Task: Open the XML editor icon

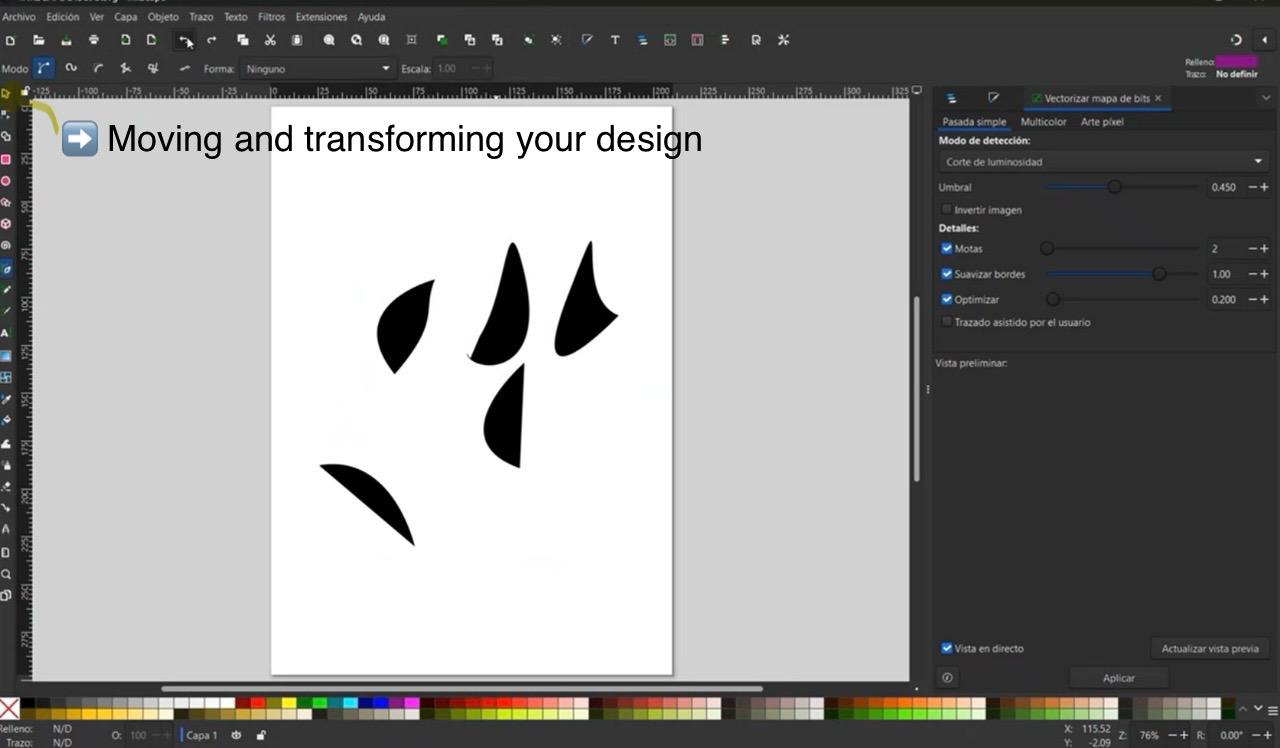Action: pos(670,40)
